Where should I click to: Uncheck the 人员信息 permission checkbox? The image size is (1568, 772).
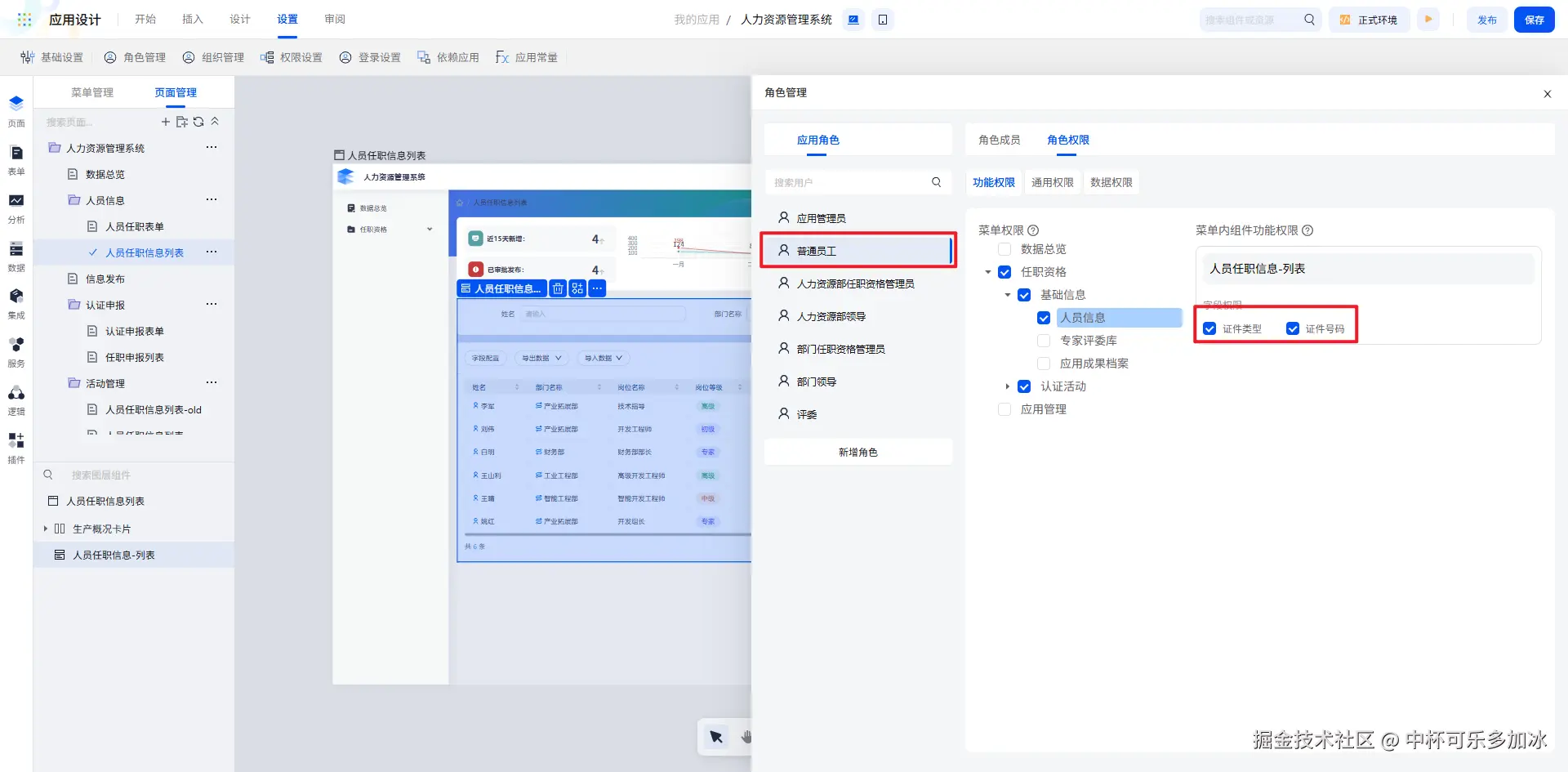point(1044,318)
